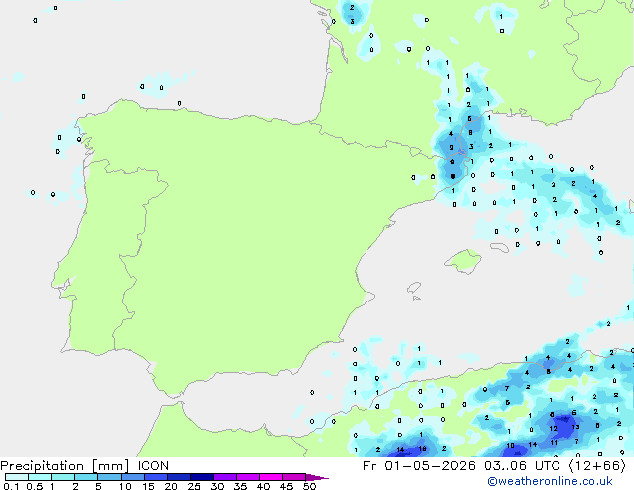634x490 pixels.
Task: Click the 1–2 mm legend color swatch
Action: pos(63,477)
